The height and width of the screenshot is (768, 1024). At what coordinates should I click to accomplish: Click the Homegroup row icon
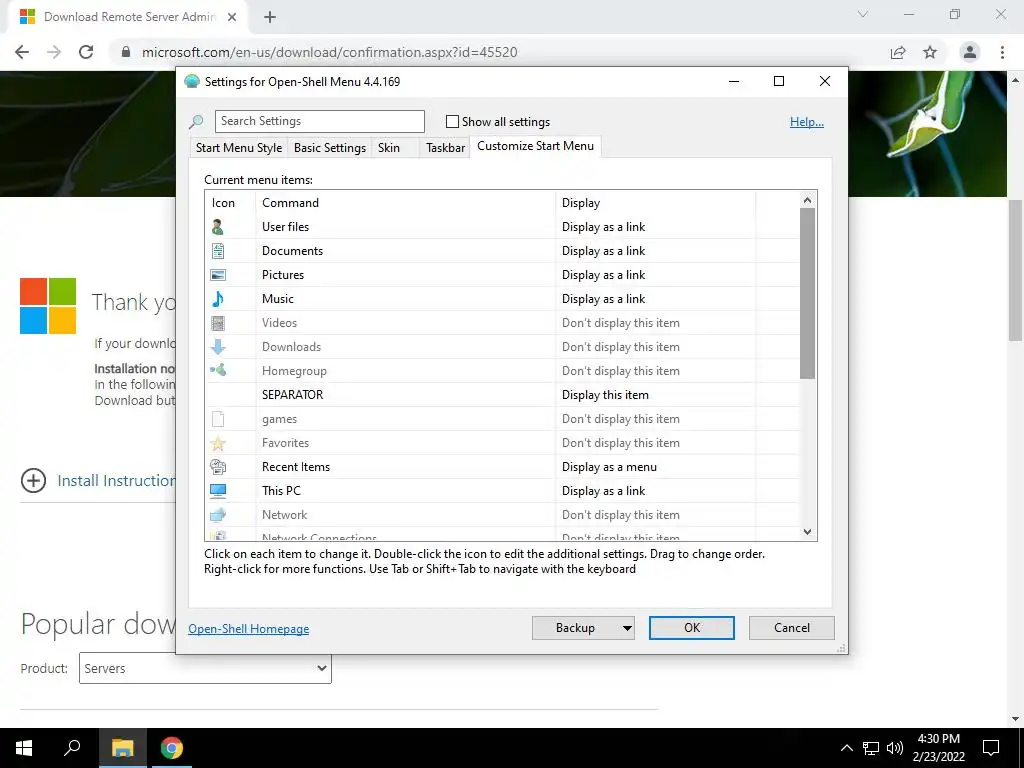pyautogui.click(x=218, y=370)
